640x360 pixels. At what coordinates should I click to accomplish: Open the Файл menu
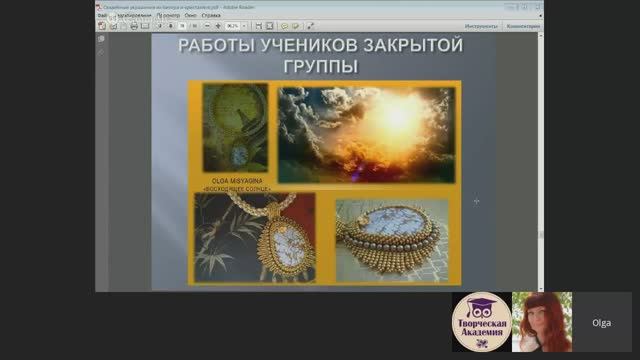click(102, 15)
